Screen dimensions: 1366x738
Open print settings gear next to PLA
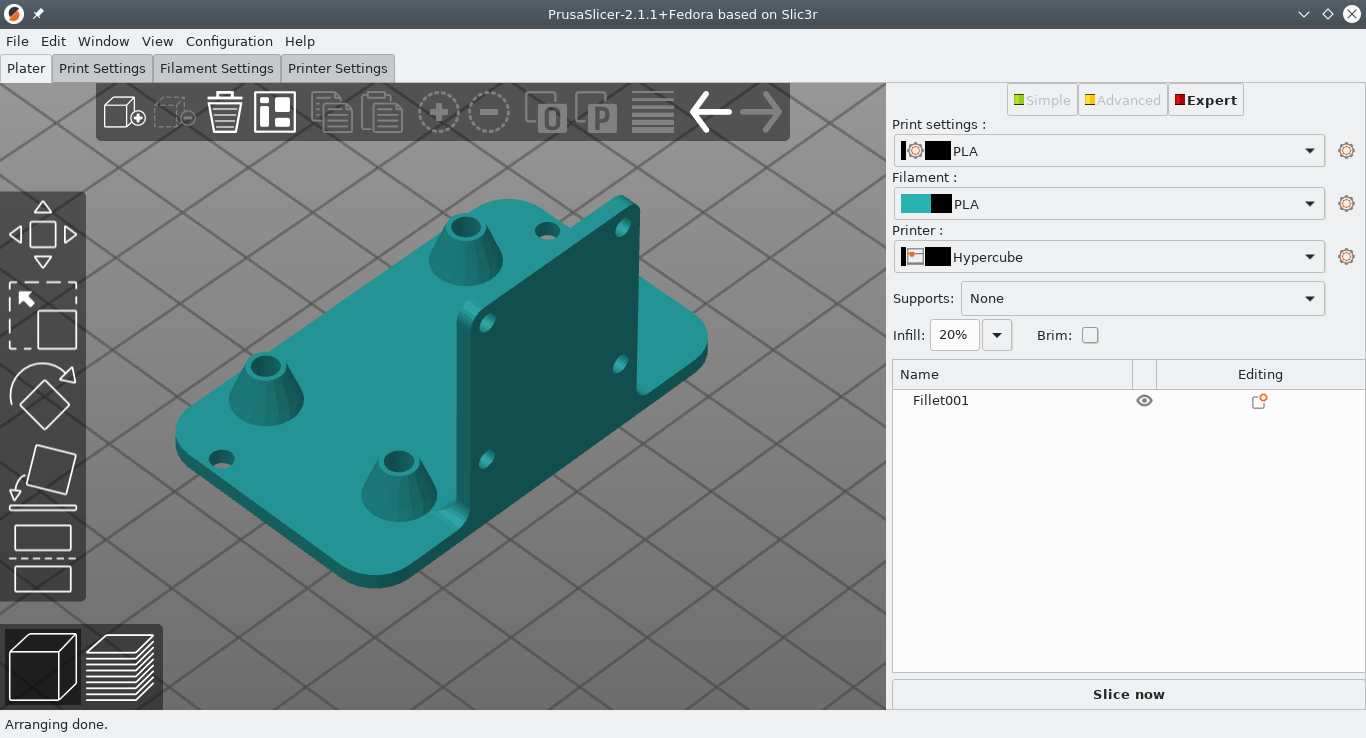tap(1346, 151)
